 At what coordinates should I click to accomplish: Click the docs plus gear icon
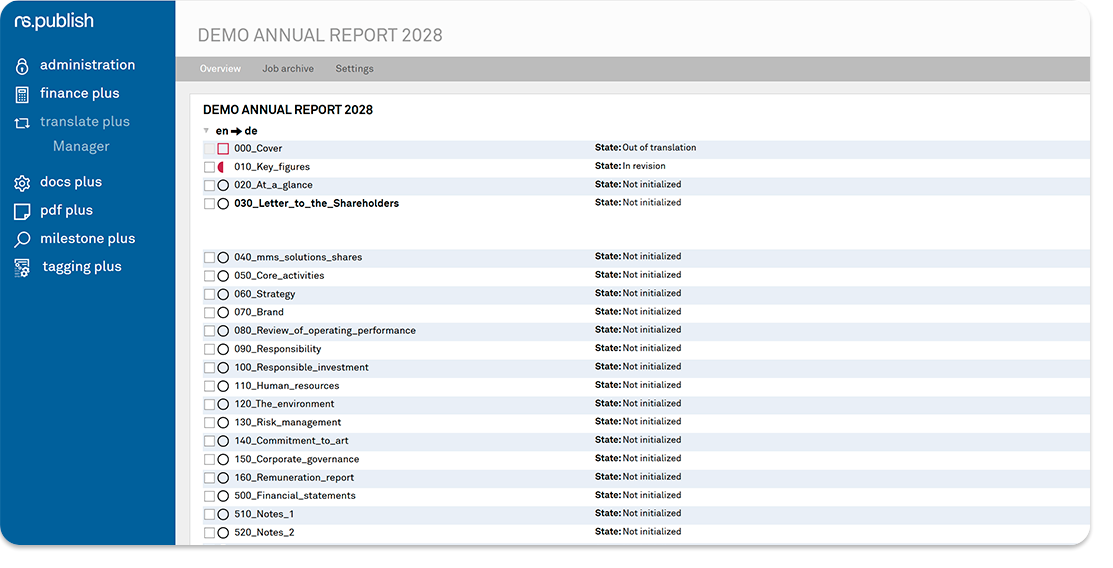22,183
